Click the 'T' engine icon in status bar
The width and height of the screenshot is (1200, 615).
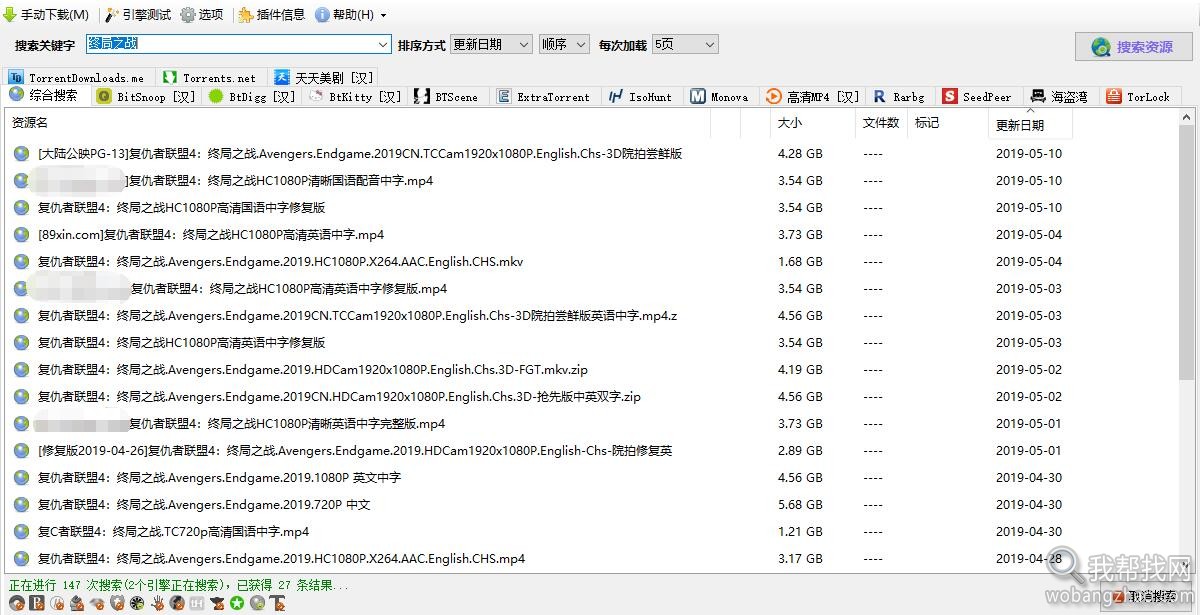277,603
